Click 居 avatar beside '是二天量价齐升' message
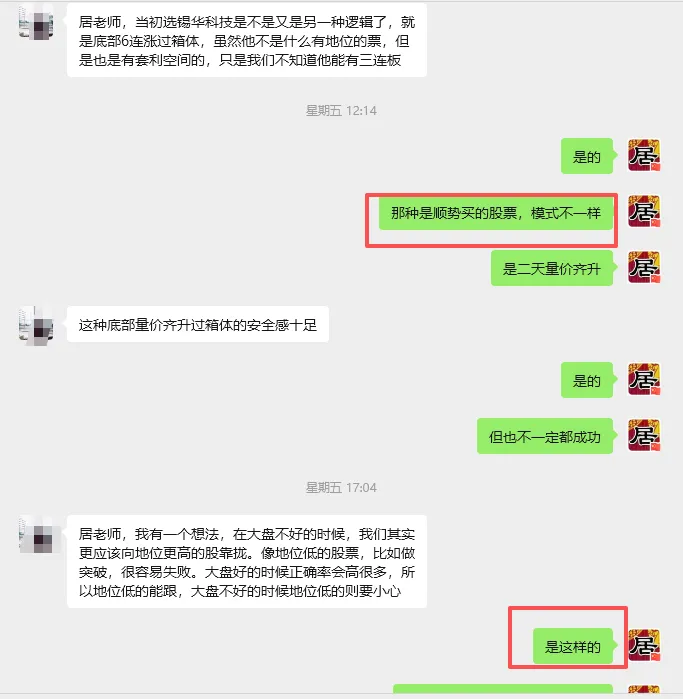Image resolution: width=683 pixels, height=699 pixels. (x=644, y=267)
